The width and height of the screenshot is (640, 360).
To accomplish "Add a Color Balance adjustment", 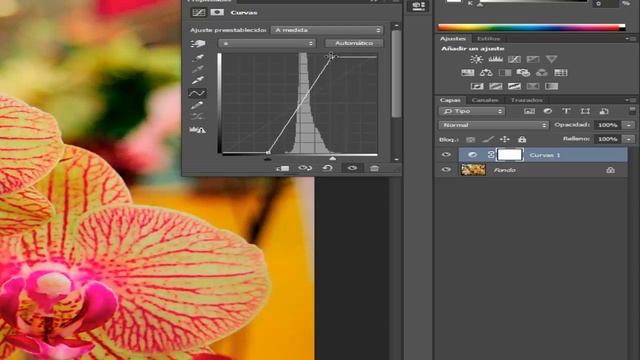I will click(486, 73).
